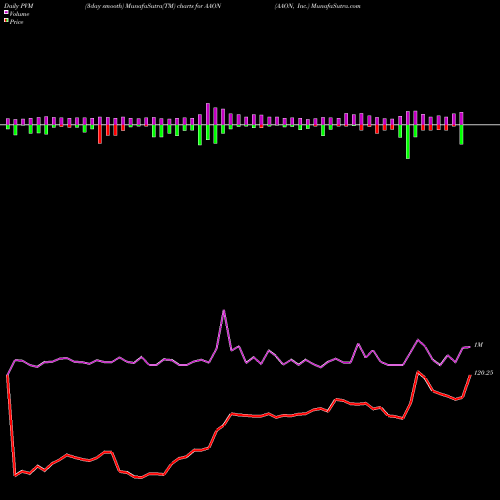Click the tall spike peak on magenta volume line

point(224,311)
